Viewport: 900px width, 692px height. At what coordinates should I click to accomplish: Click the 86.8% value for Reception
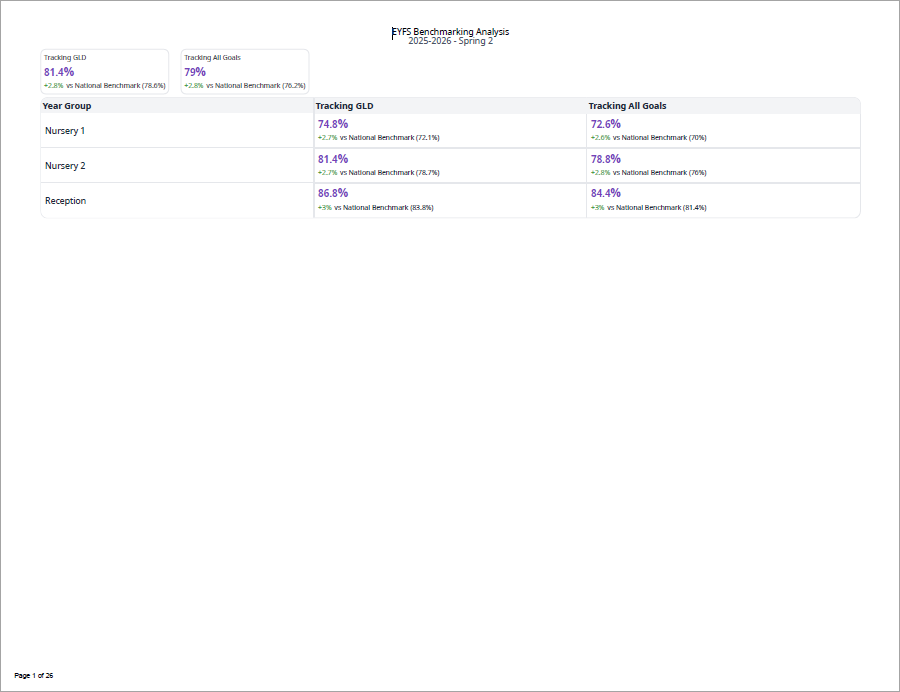(x=332, y=193)
